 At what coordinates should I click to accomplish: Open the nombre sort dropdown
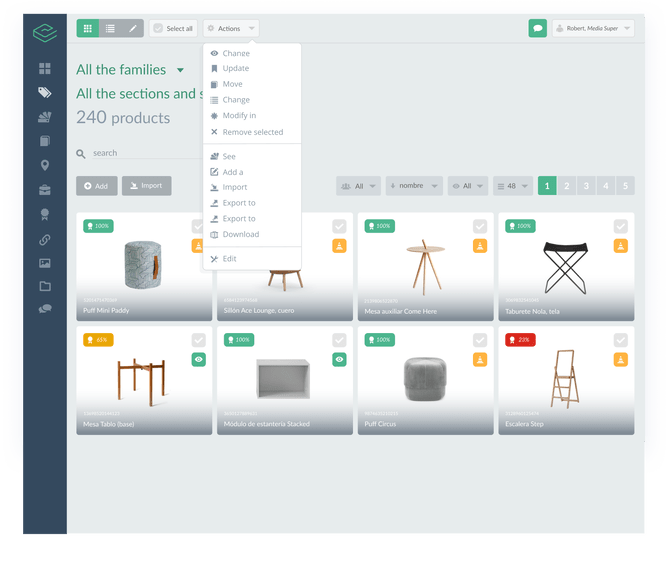click(413, 186)
